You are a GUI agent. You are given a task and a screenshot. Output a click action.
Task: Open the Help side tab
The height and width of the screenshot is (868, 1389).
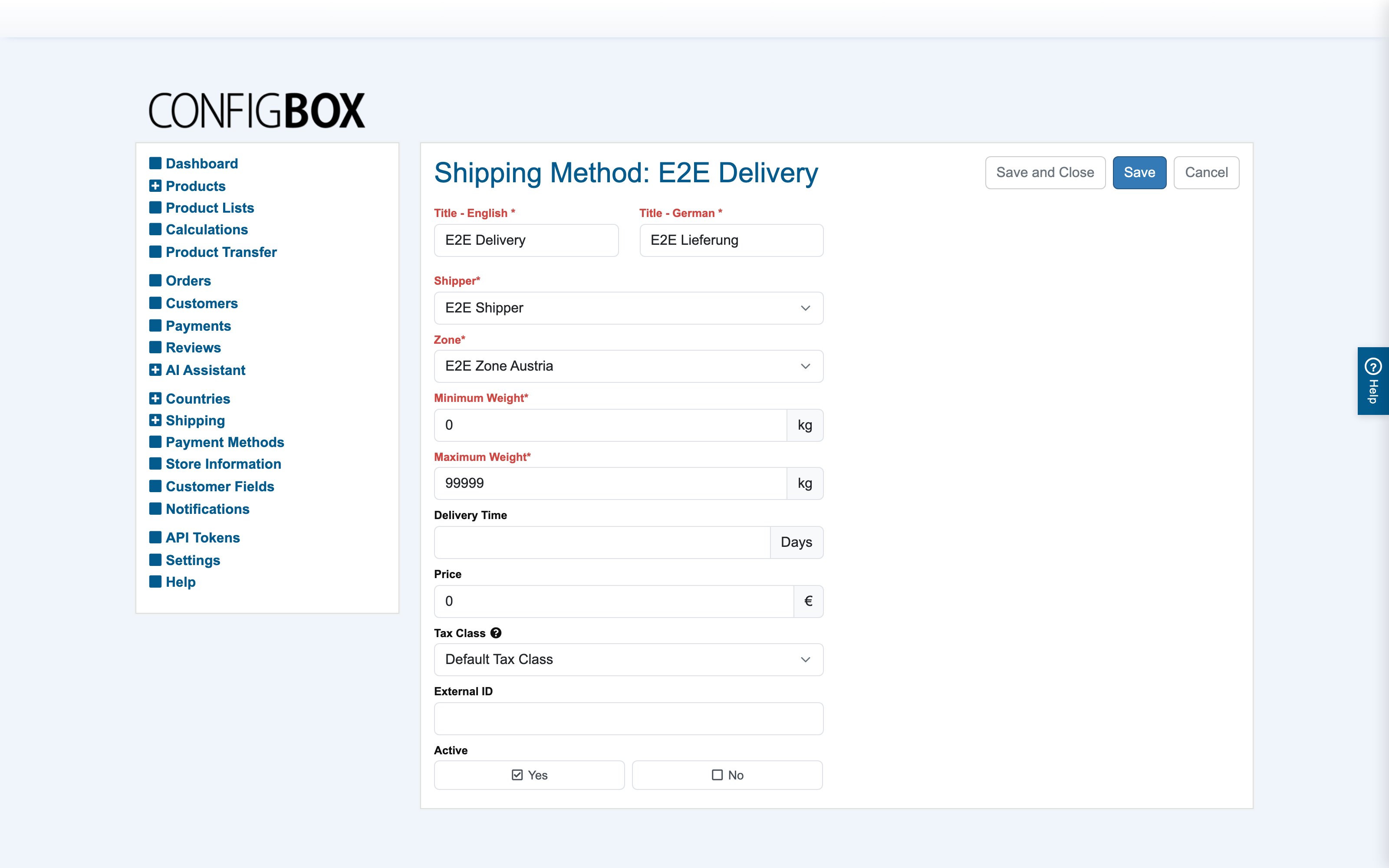1373,381
